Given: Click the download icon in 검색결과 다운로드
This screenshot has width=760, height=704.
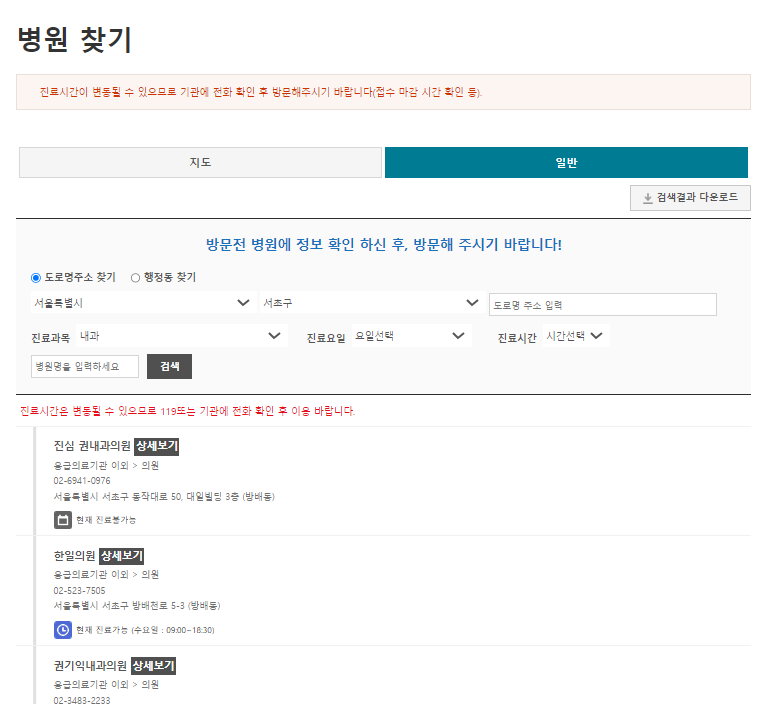Looking at the screenshot, I should click(648, 198).
